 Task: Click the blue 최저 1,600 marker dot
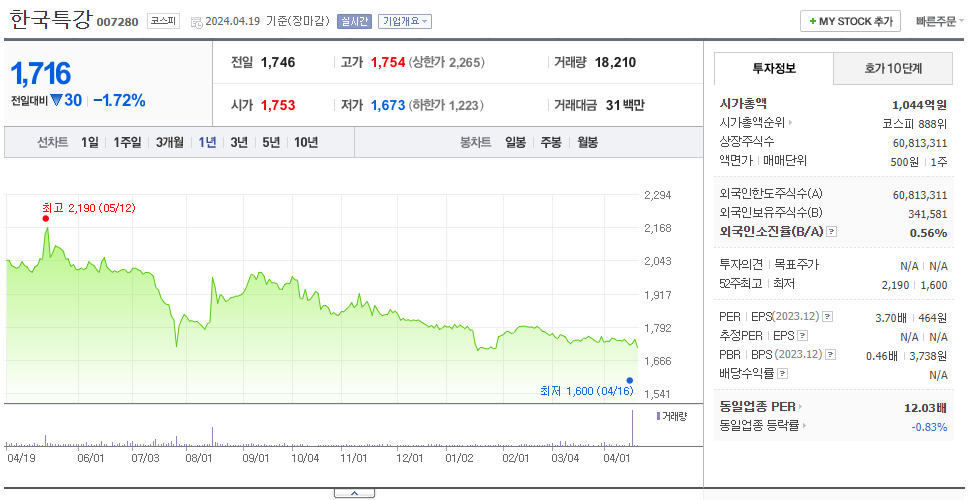pos(630,380)
